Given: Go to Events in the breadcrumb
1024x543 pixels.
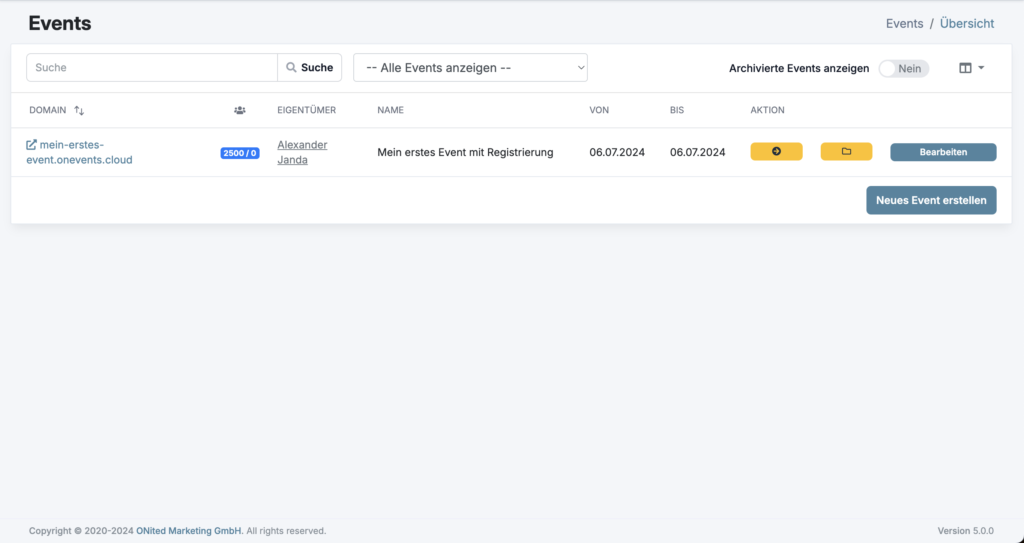Looking at the screenshot, I should point(904,23).
